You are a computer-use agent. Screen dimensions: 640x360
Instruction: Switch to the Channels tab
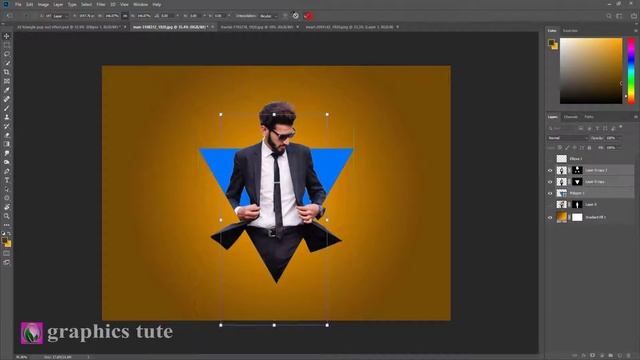[571, 117]
